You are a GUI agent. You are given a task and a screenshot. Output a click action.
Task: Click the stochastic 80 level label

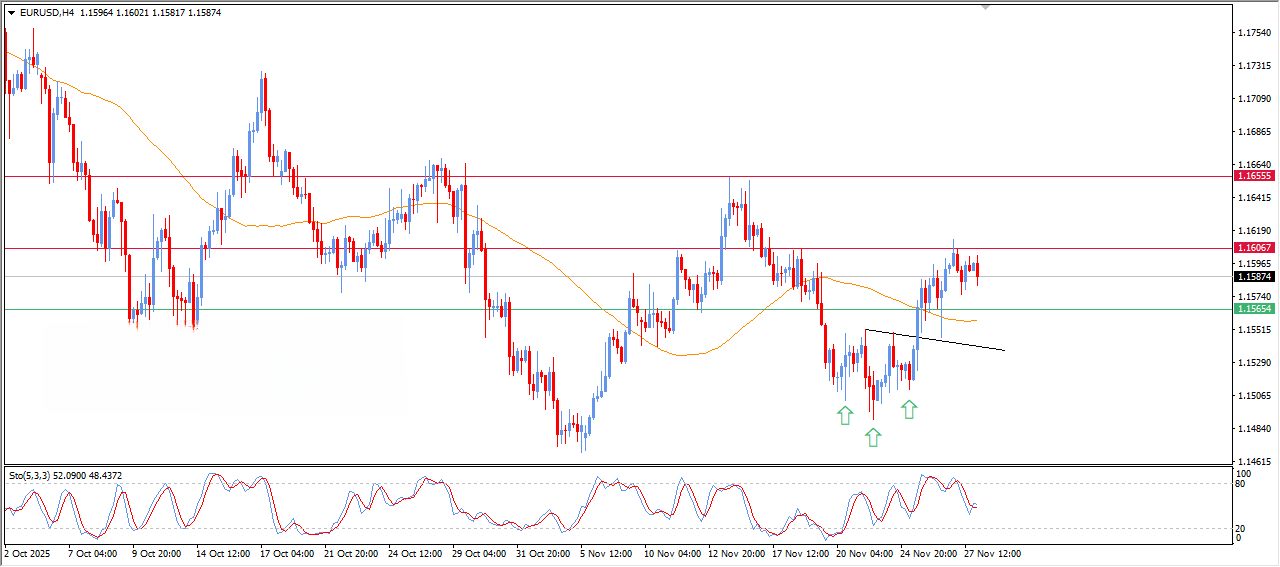coord(1243,484)
